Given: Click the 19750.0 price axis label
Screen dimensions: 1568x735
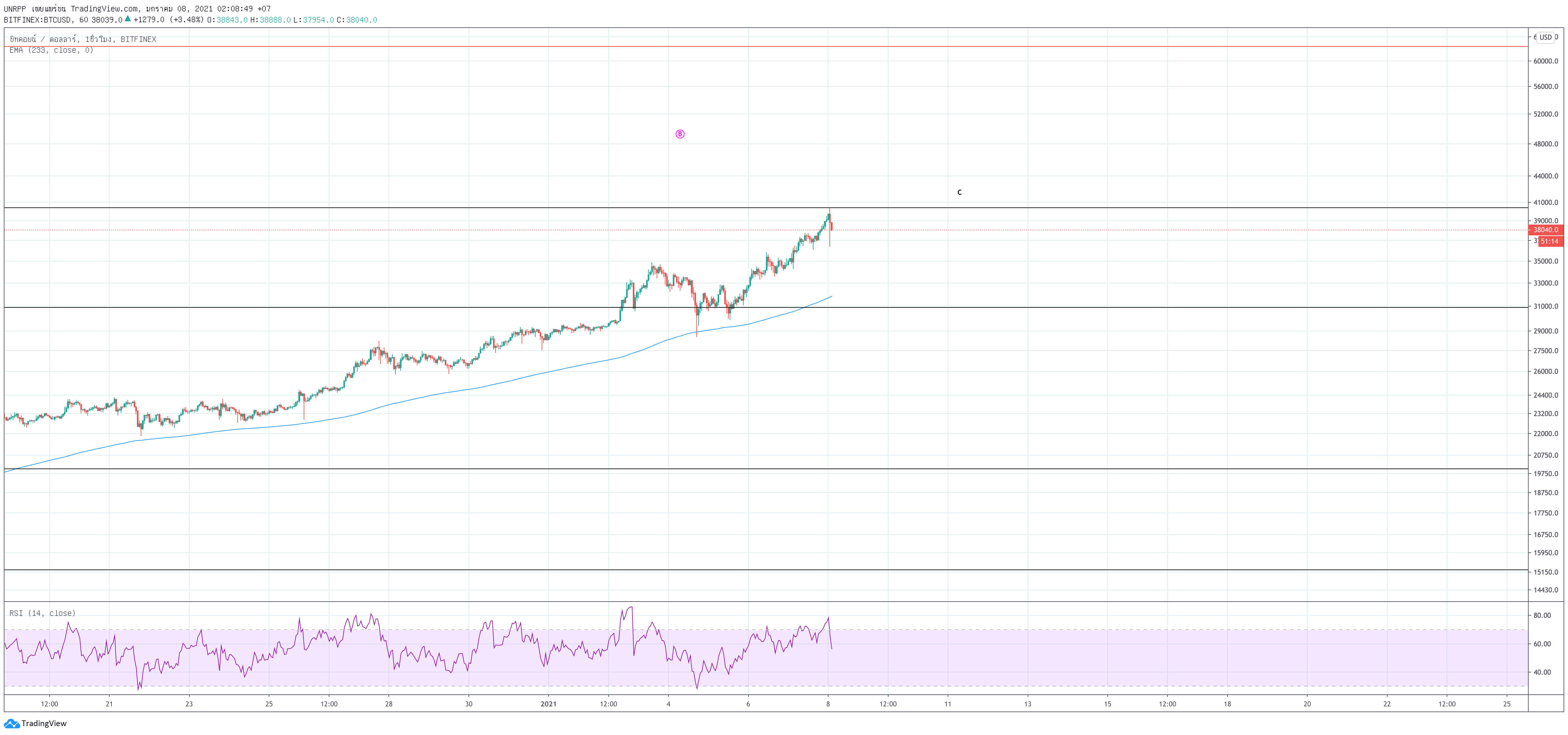Looking at the screenshot, I should [1545, 474].
